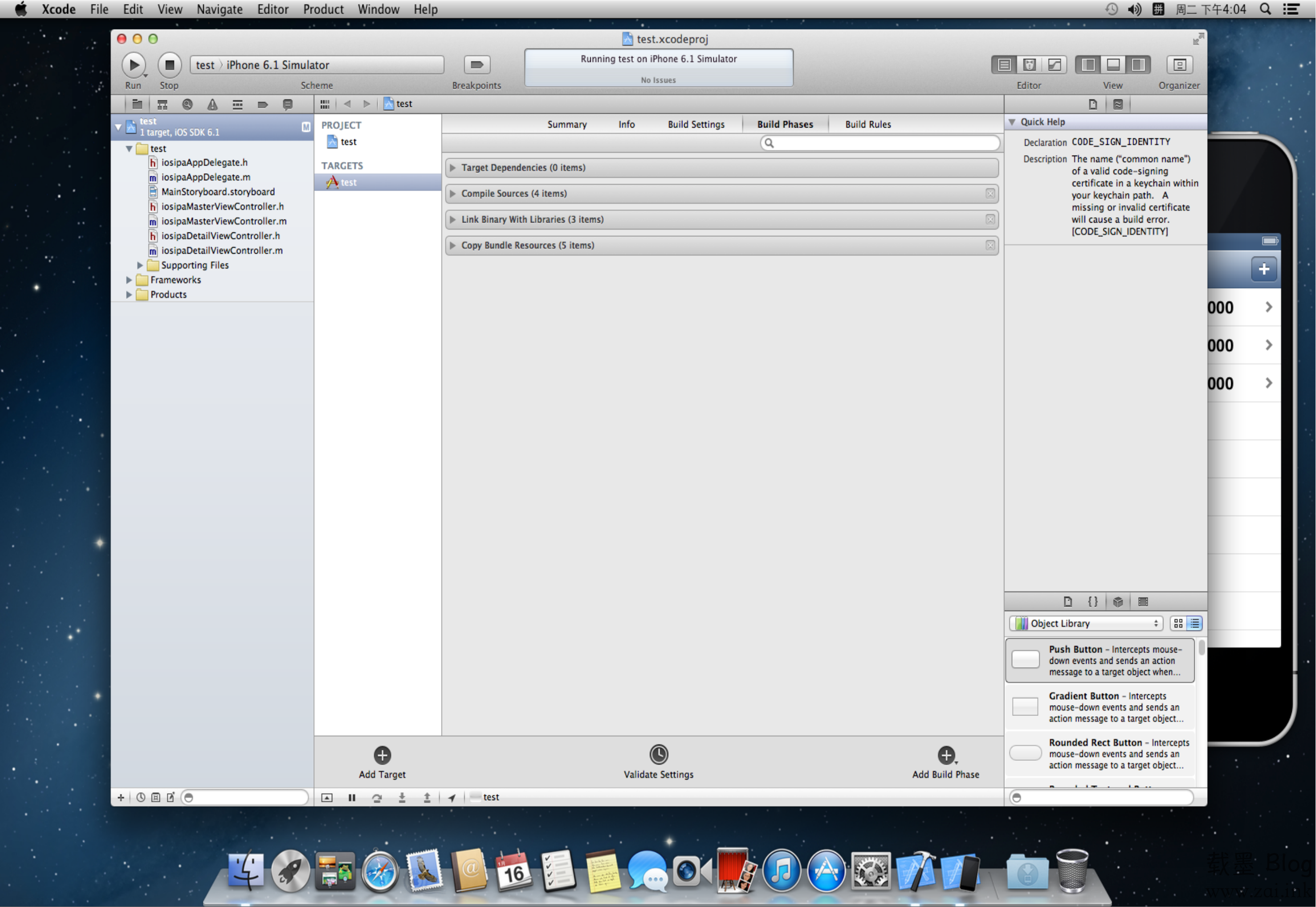Show the Assistant editor

1028,65
